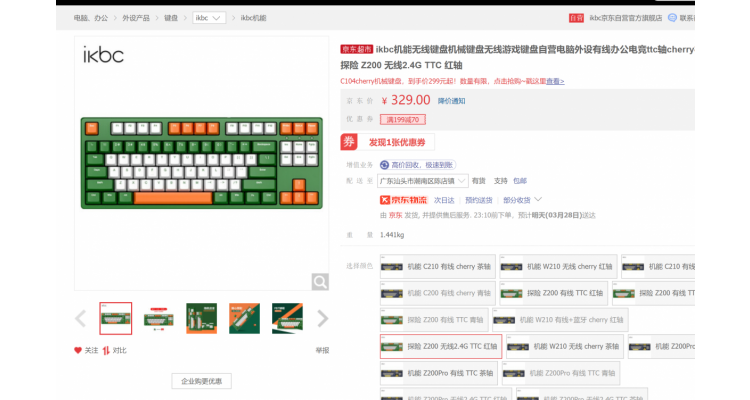Click the 高价回收 recycle service icon
The height and width of the screenshot is (400, 750).
coord(384,165)
